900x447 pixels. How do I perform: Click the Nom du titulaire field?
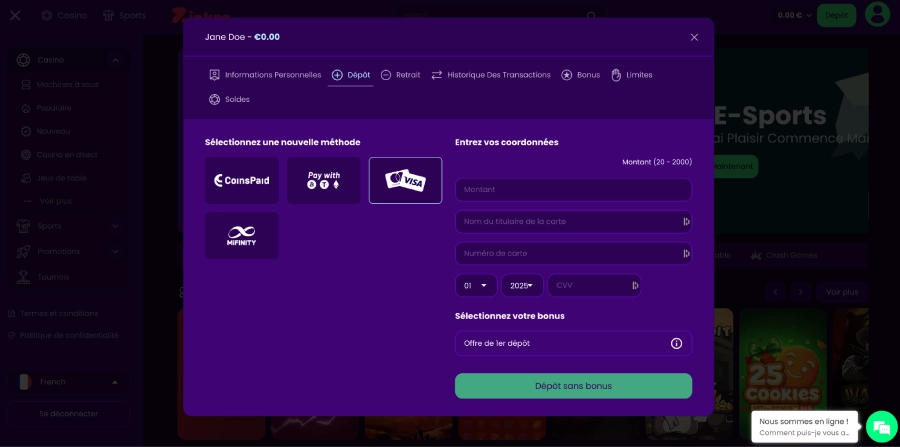[573, 221]
